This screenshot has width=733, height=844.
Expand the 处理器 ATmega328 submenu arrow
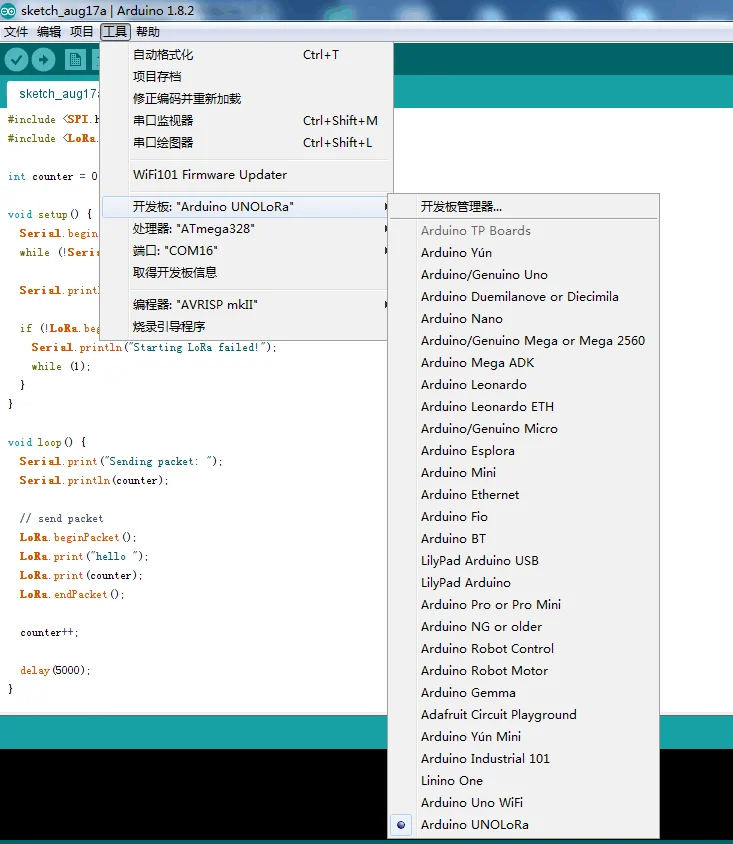pos(386,229)
